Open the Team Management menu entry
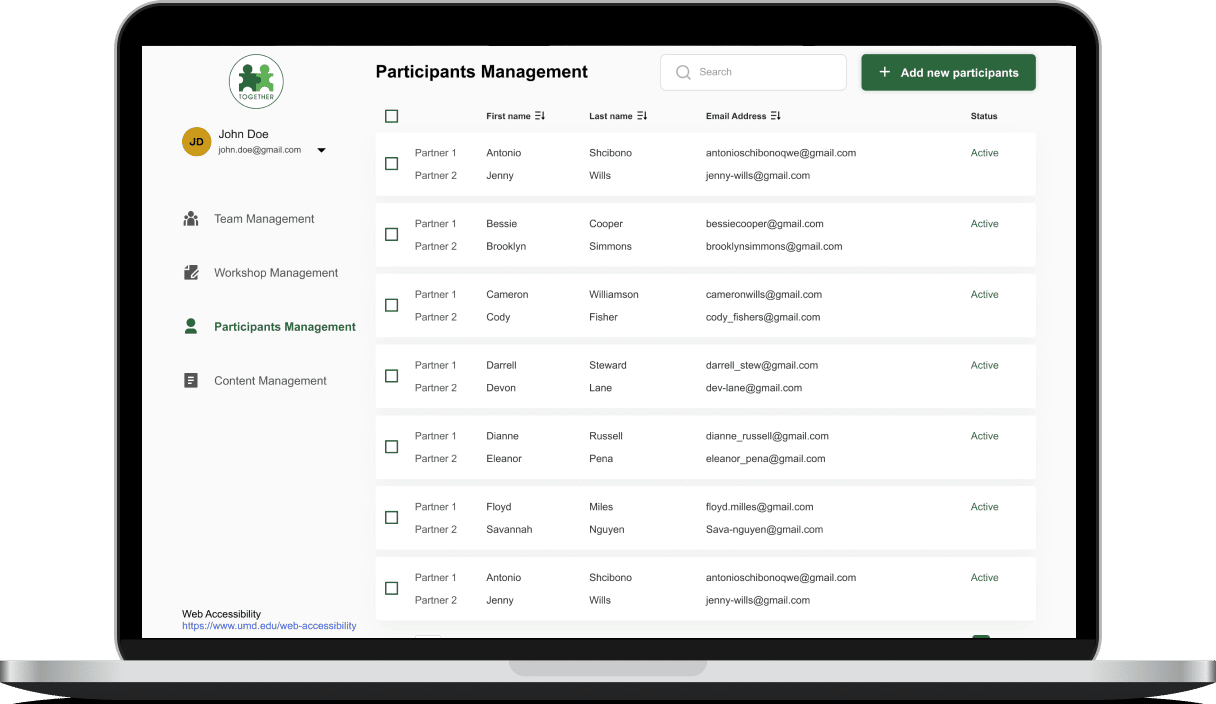The height and width of the screenshot is (704, 1216). (265, 218)
